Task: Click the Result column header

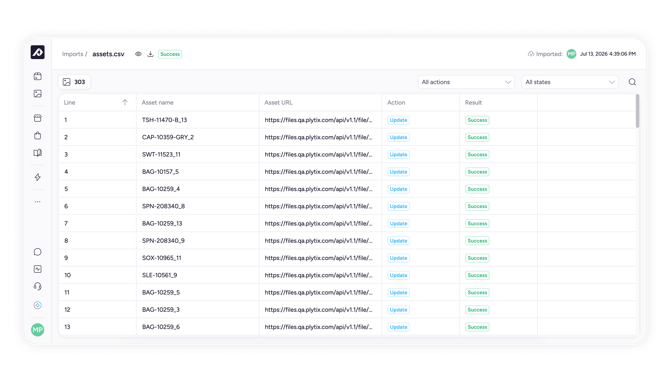Action: point(473,103)
